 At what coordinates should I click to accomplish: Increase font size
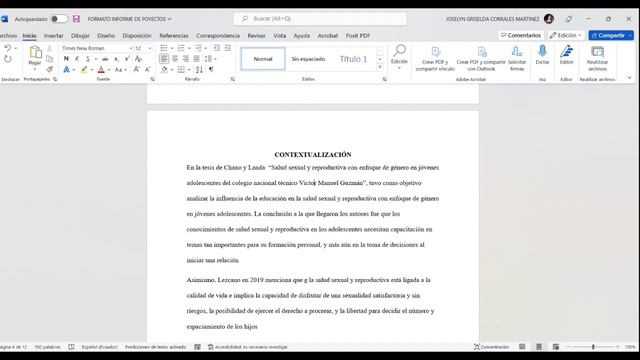click(x=137, y=70)
